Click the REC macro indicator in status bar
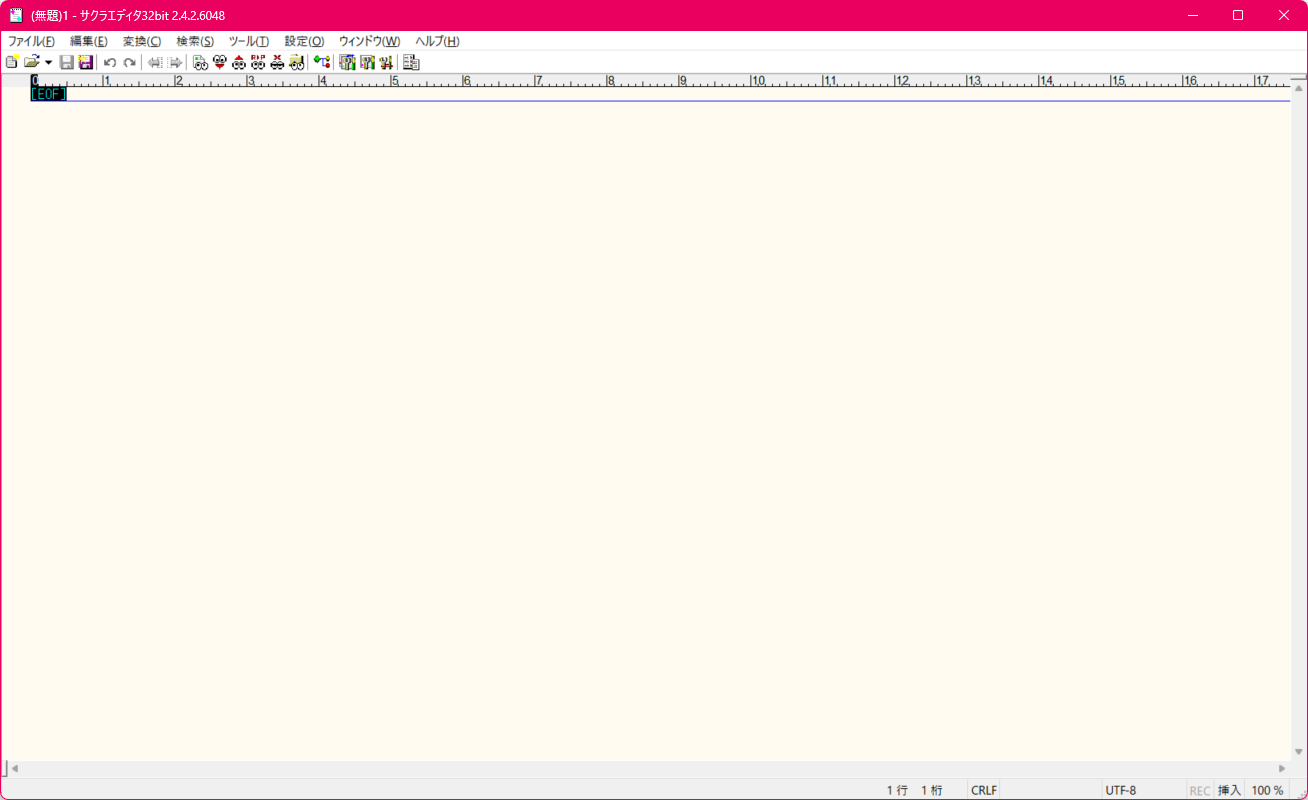 click(x=1200, y=790)
